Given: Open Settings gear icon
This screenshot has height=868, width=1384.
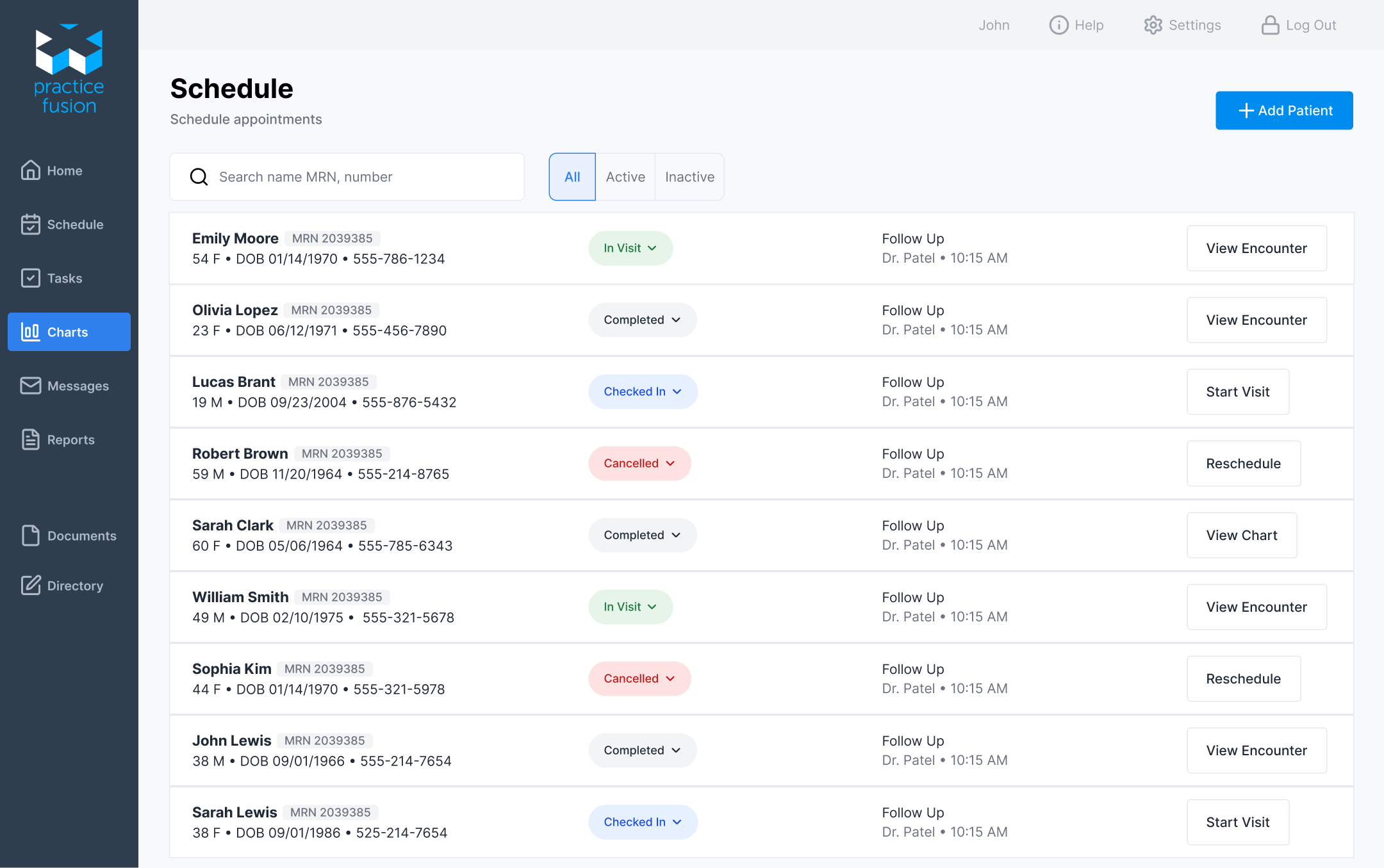Looking at the screenshot, I should [1153, 25].
